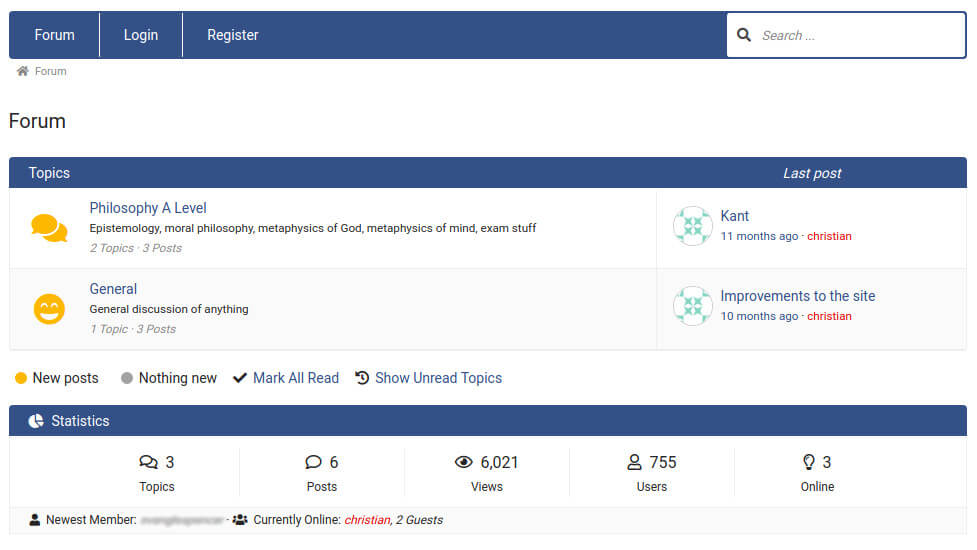Image resolution: width=977 pixels, height=550 pixels.
Task: Click the '11 months ago' timestamp
Action: click(x=759, y=236)
